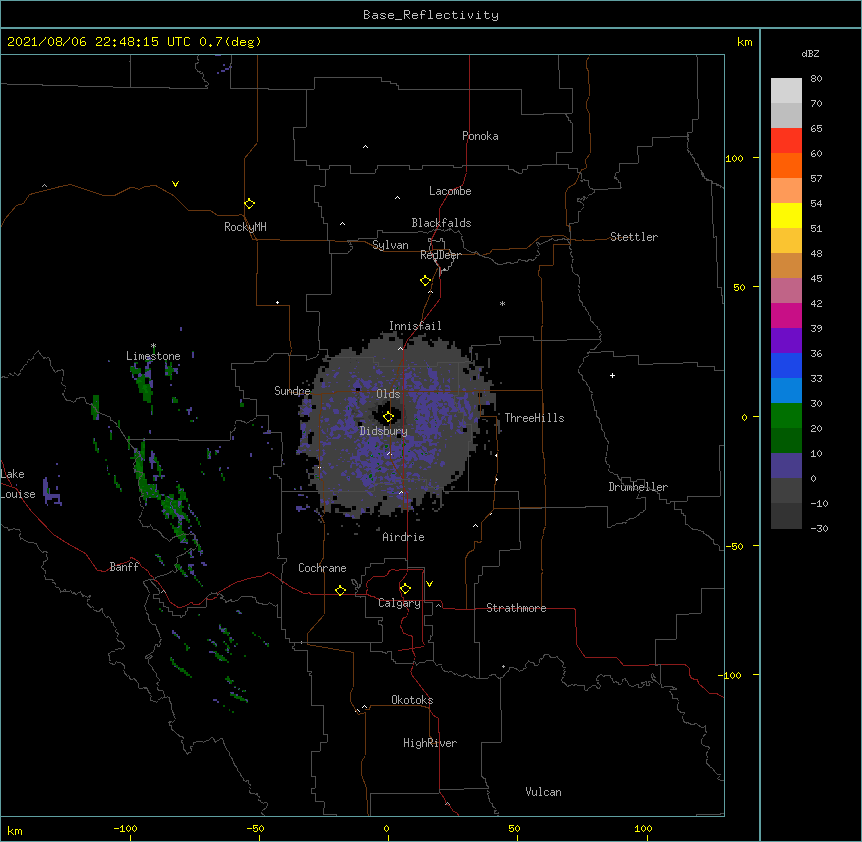
Task: Select the yellow 54 dBZ legend swatch
Action: pyautogui.click(x=786, y=215)
